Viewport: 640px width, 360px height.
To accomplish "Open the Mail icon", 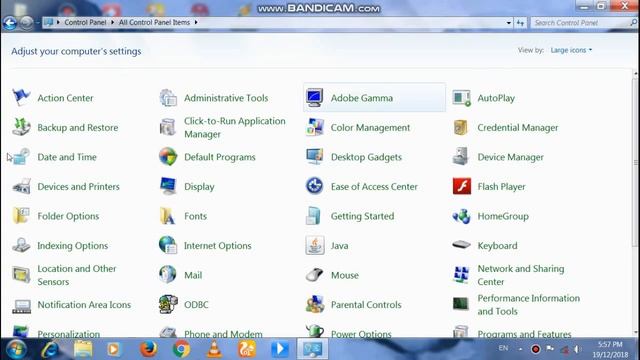I will [x=168, y=275].
